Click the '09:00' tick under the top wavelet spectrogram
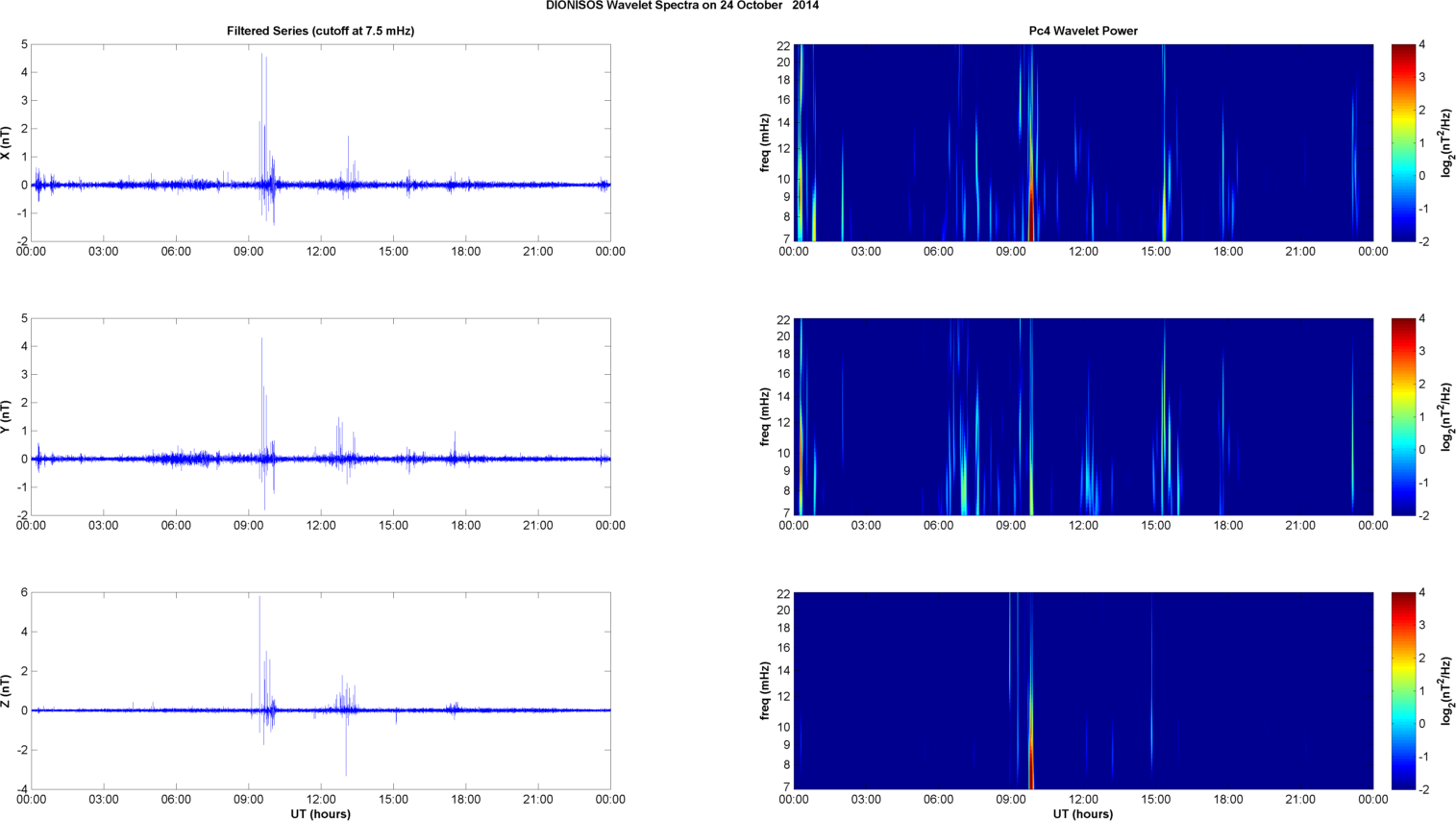1456x821 pixels. pos(1011,252)
